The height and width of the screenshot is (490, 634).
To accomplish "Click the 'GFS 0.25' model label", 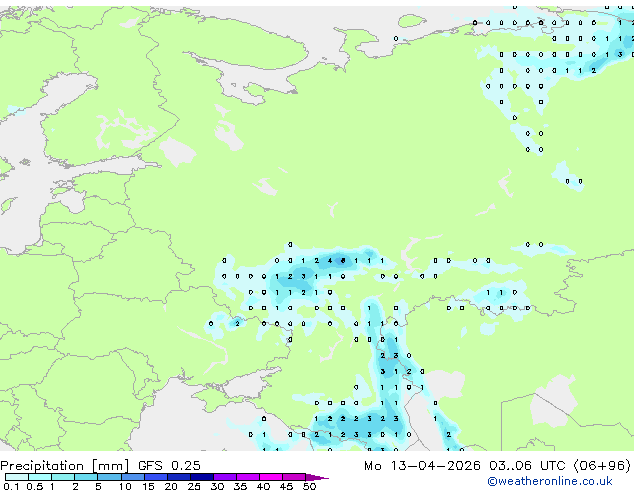I will [x=169, y=466].
